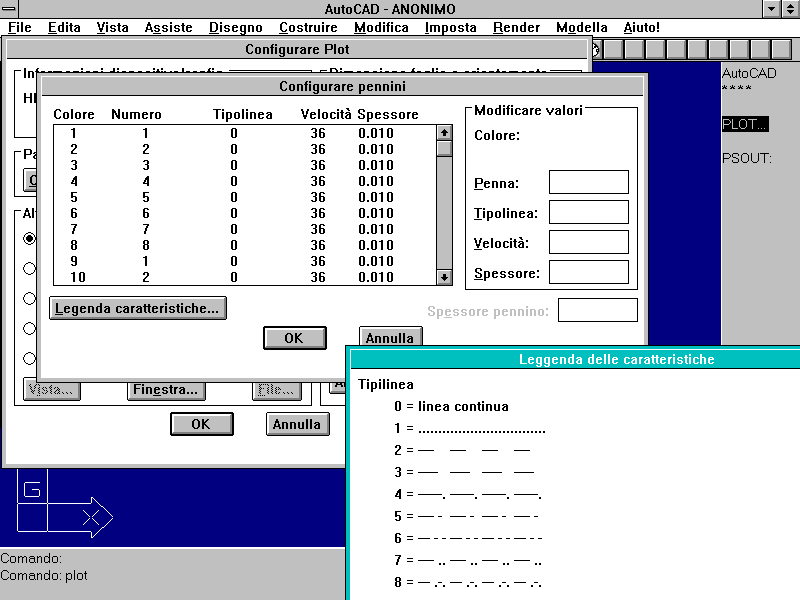Select the Colore 6 row in pen list

(x=245, y=213)
